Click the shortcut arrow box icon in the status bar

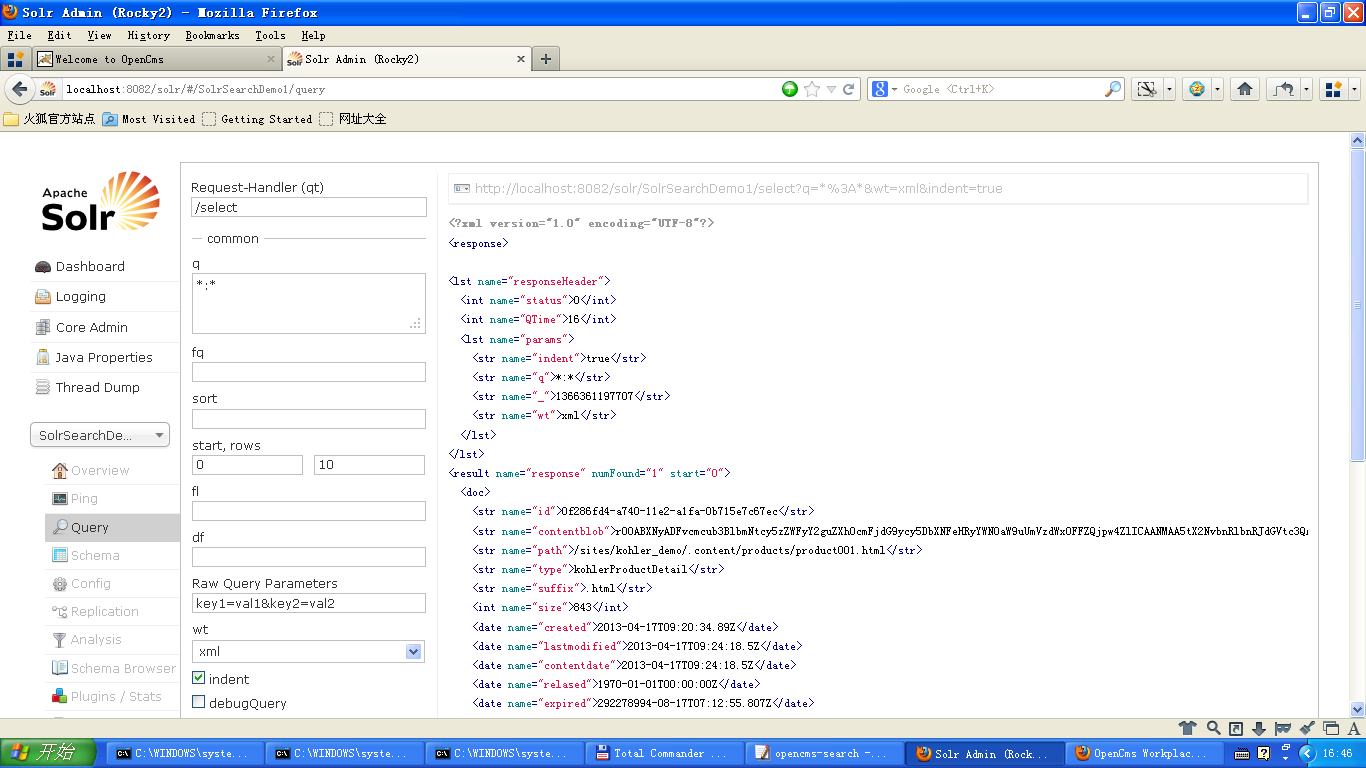click(x=1236, y=728)
